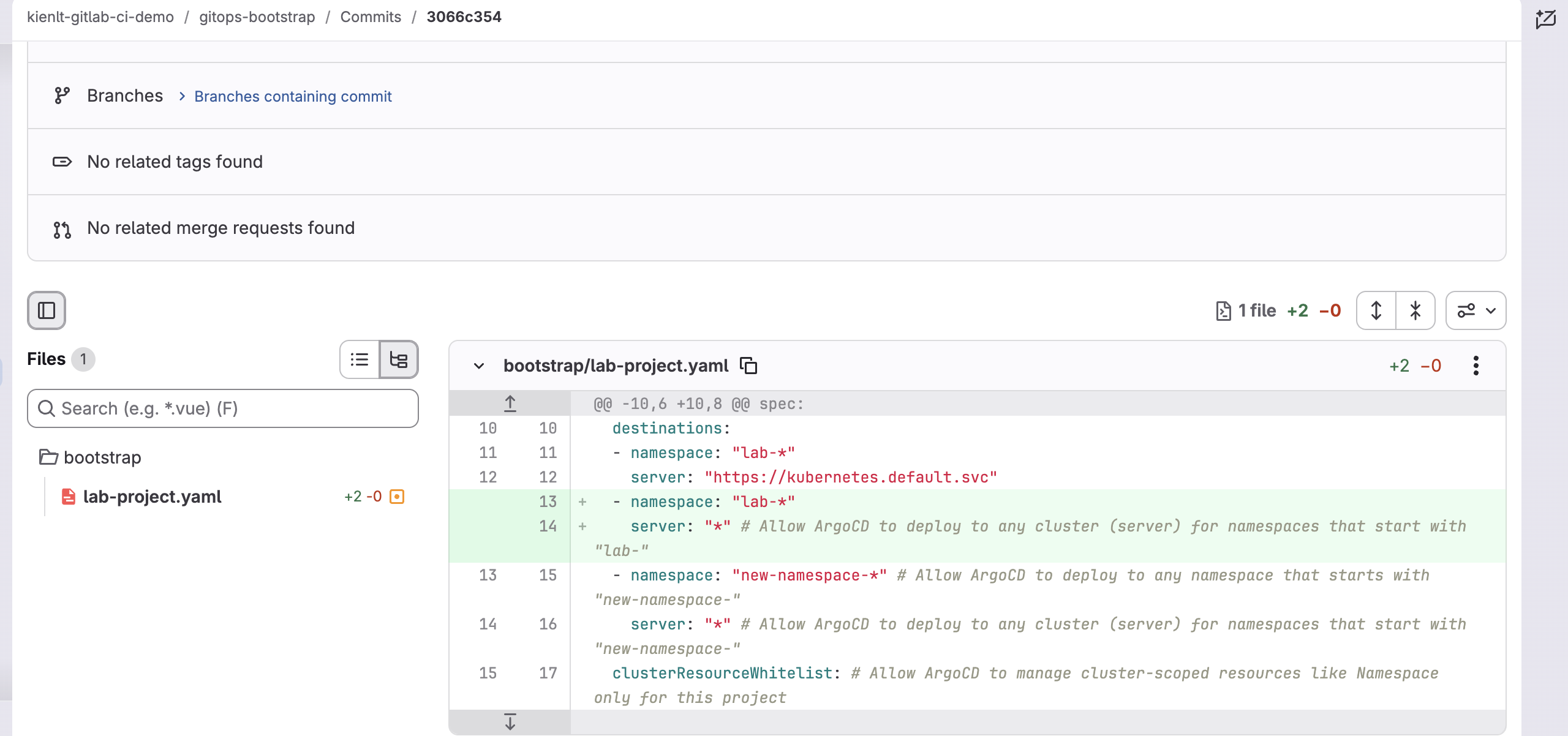
Task: Go to gitops-bootstrap breadcrumb
Action: (x=257, y=17)
